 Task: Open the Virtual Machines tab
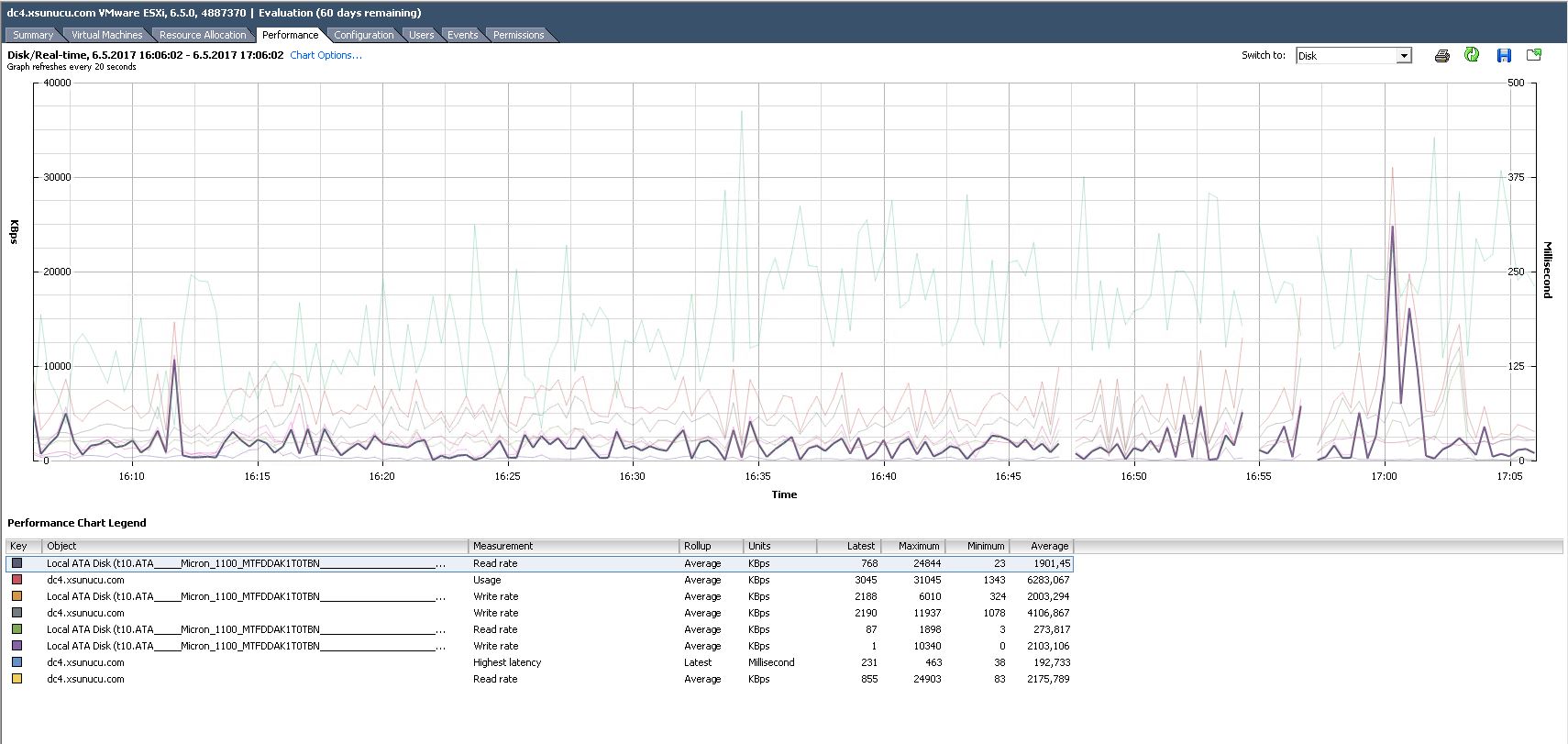point(106,35)
